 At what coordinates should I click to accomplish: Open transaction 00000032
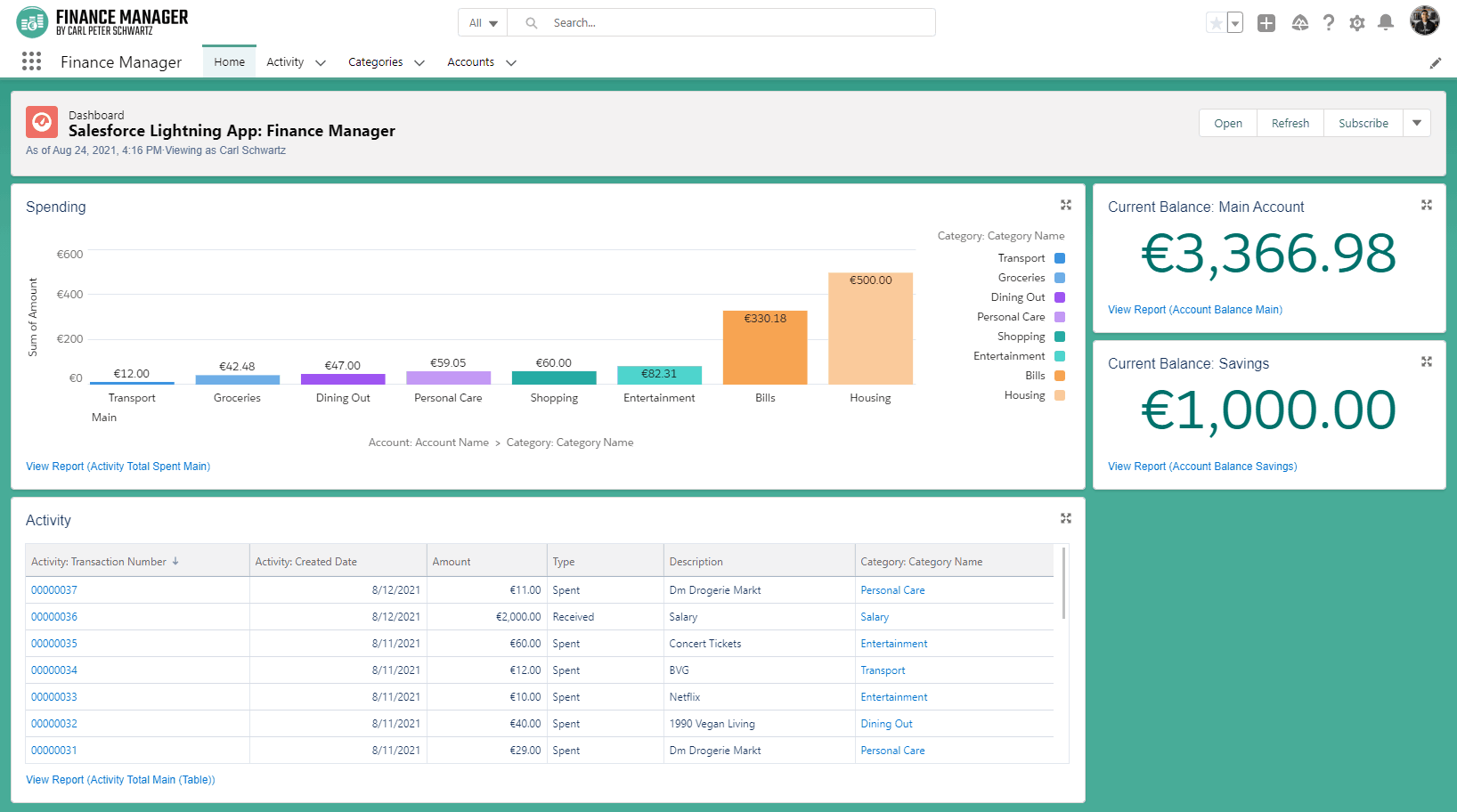tap(54, 724)
